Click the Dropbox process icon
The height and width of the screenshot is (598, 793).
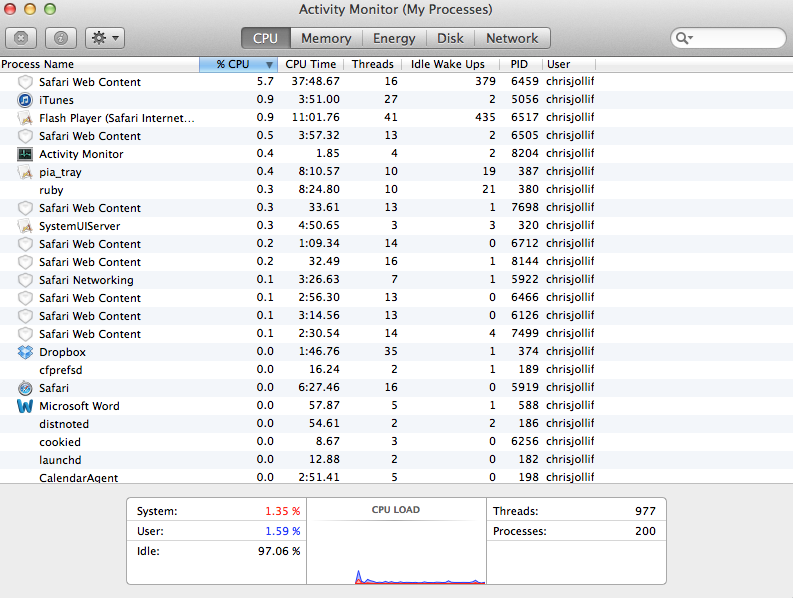click(x=25, y=352)
